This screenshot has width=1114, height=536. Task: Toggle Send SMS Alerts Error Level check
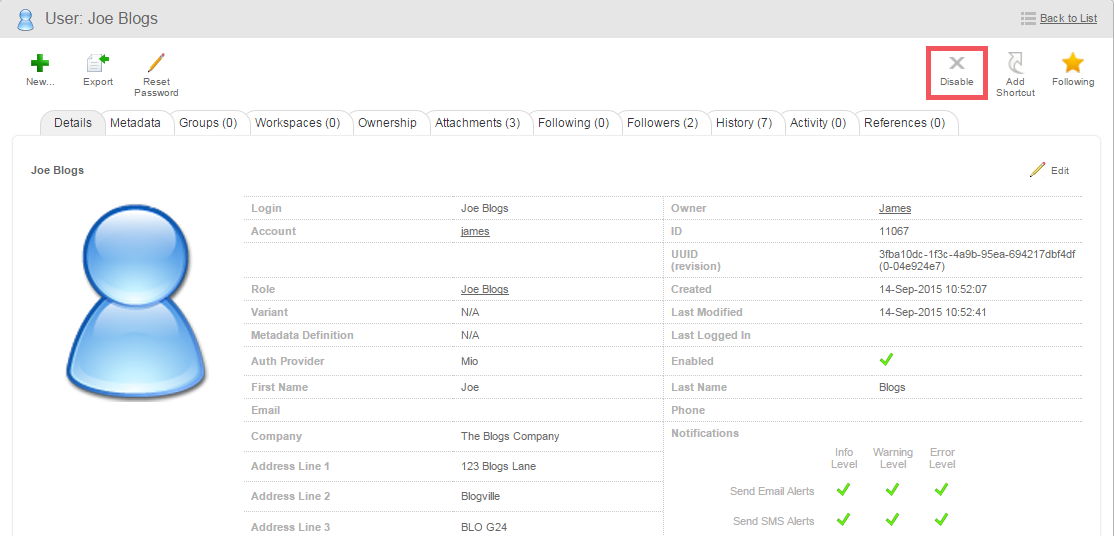[x=941, y=520]
